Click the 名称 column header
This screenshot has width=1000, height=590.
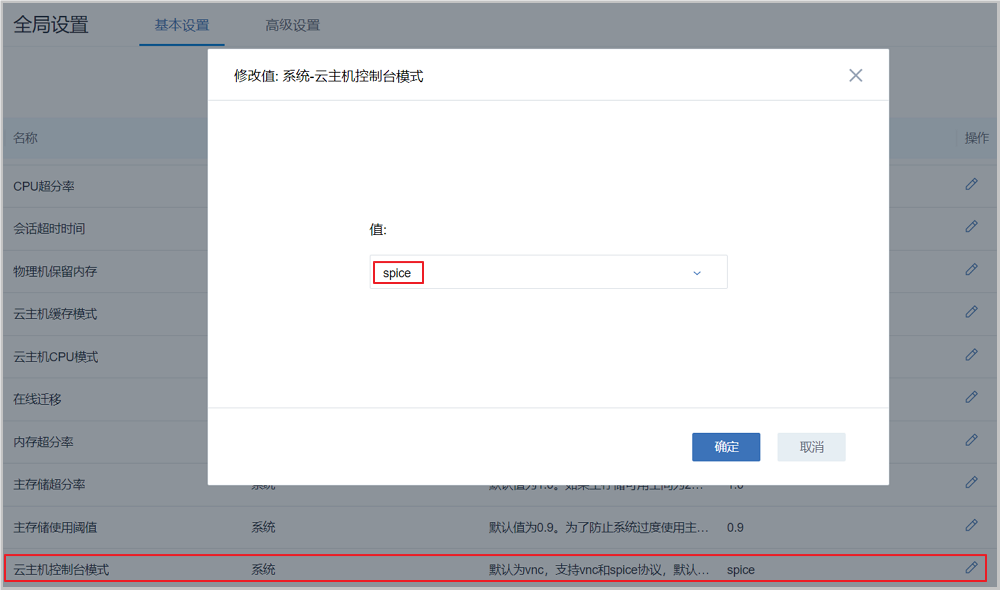[x=26, y=138]
